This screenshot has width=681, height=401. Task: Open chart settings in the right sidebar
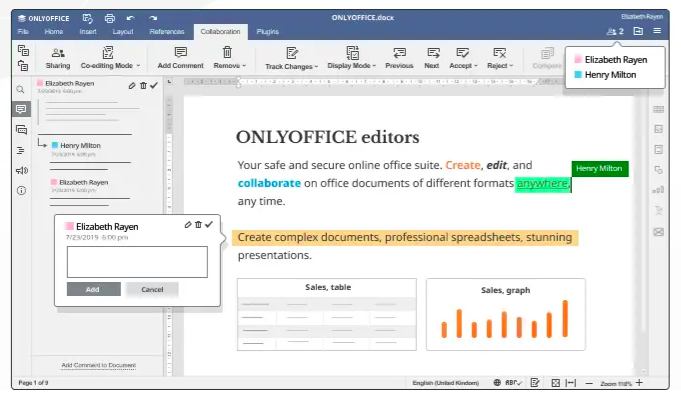[x=658, y=190]
